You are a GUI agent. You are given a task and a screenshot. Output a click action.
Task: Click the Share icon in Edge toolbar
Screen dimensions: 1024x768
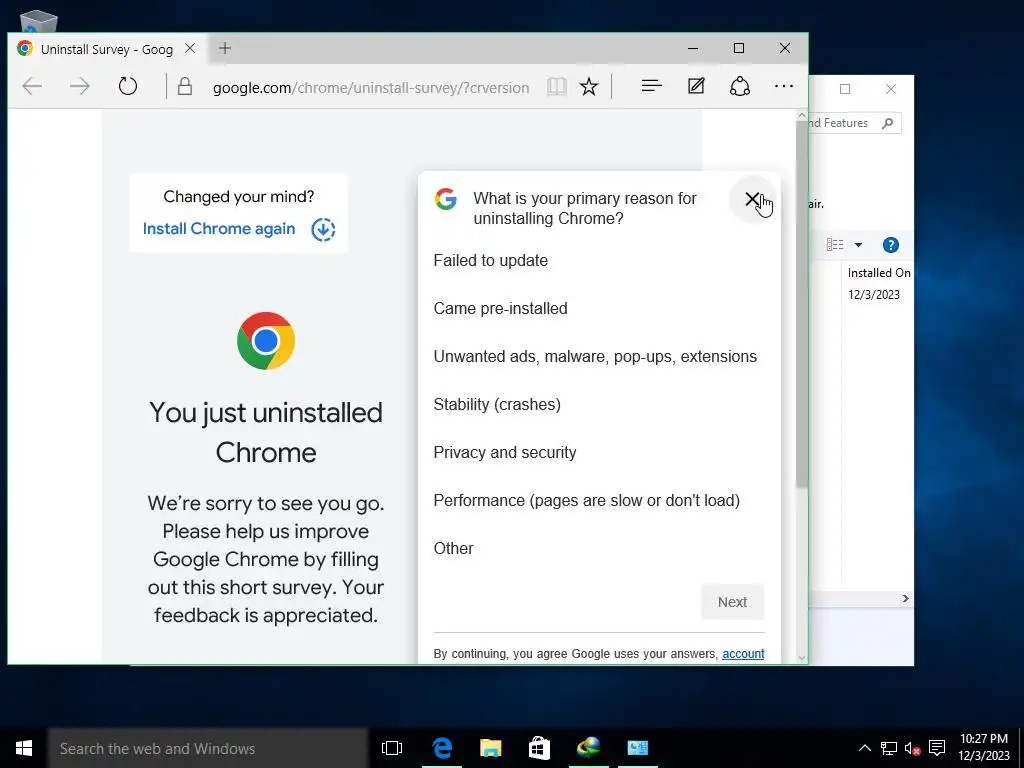[739, 86]
